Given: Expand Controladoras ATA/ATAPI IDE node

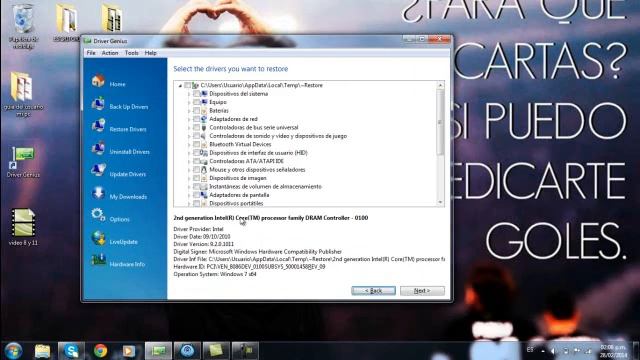Looking at the screenshot, I should pos(189,161).
